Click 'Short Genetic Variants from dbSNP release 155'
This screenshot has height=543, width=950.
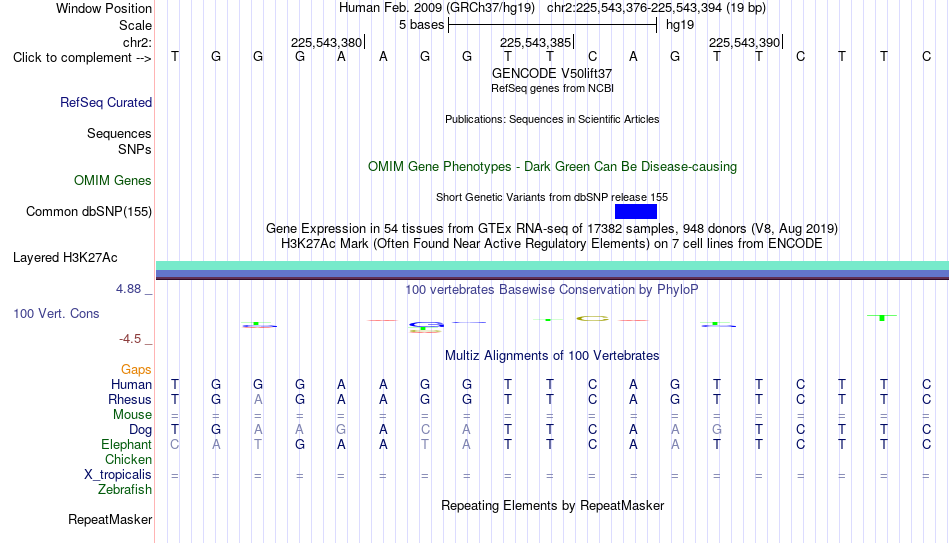click(552, 197)
